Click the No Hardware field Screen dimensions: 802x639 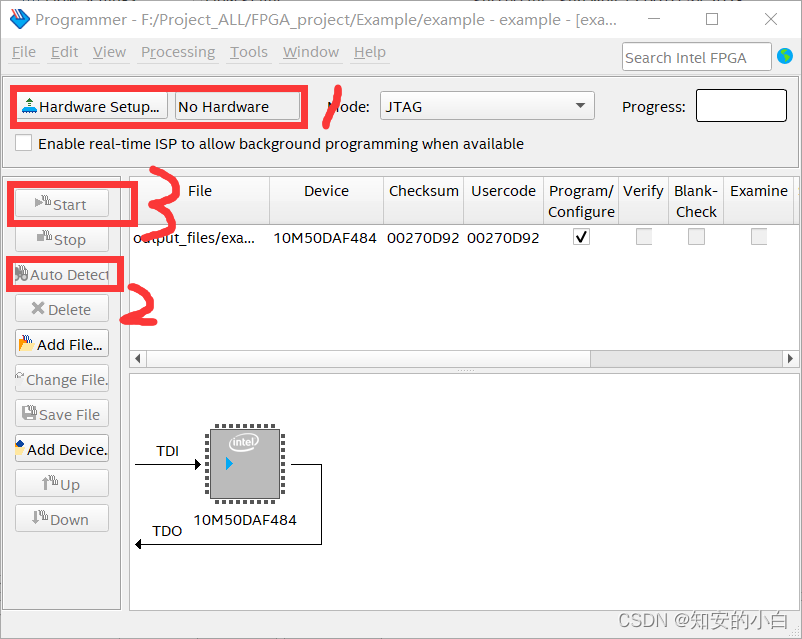pyautogui.click(x=237, y=106)
